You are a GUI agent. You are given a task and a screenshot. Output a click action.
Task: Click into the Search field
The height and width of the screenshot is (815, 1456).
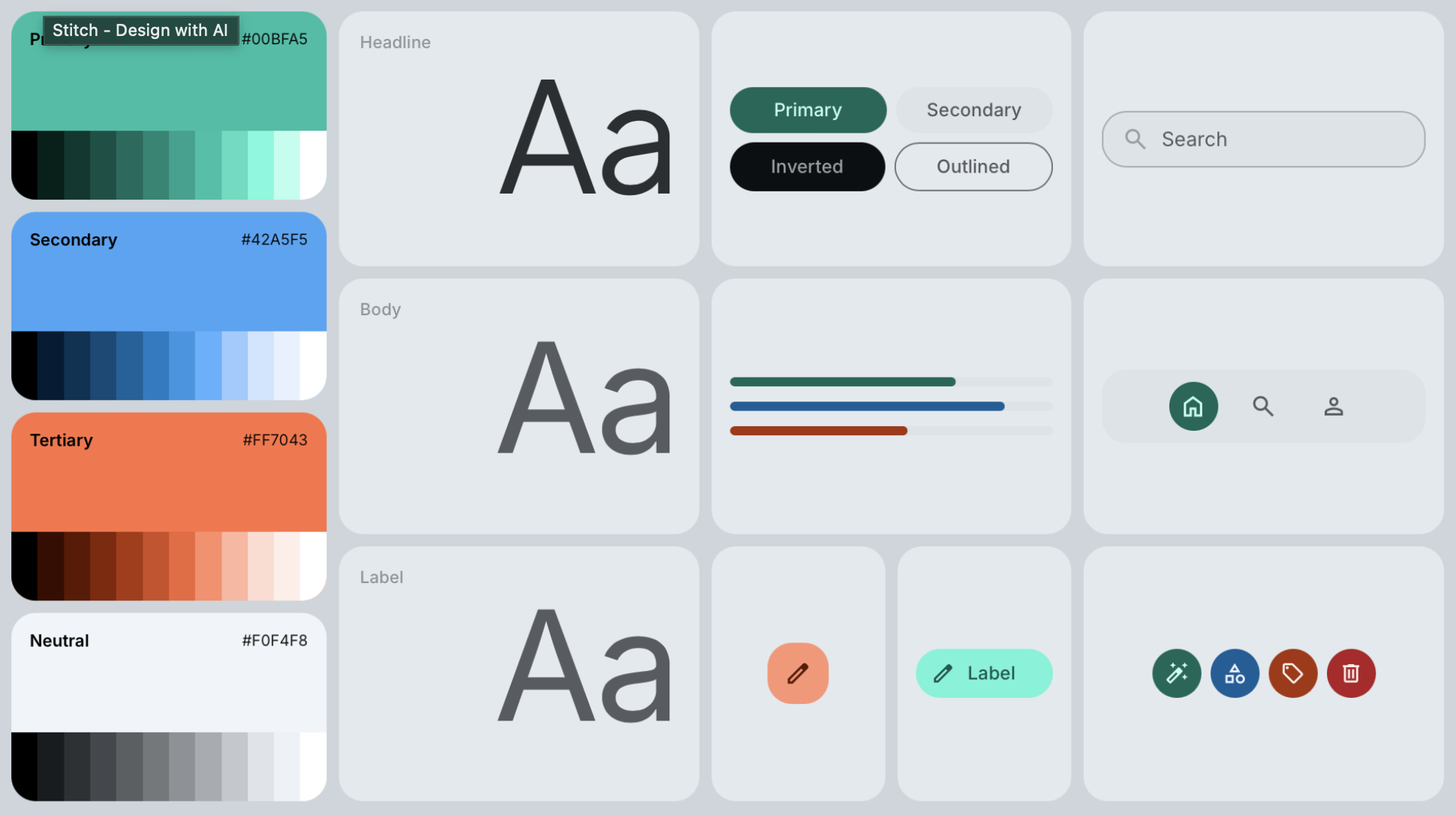1263,140
